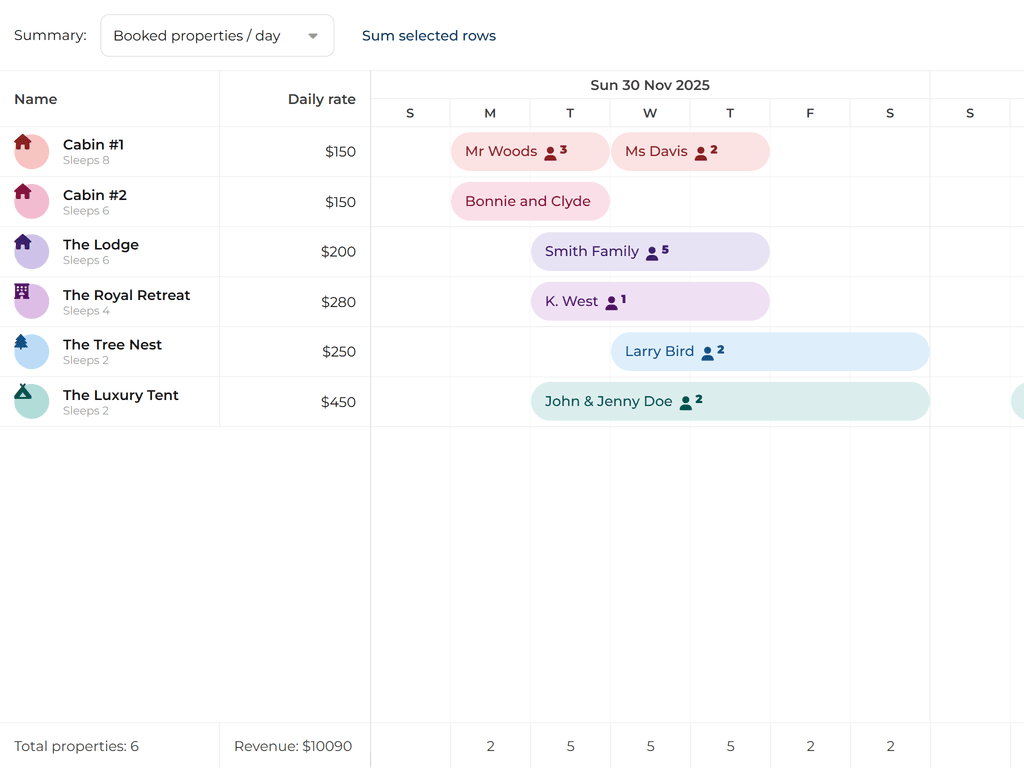Click the Cabin #2 house icon

pos(23,192)
